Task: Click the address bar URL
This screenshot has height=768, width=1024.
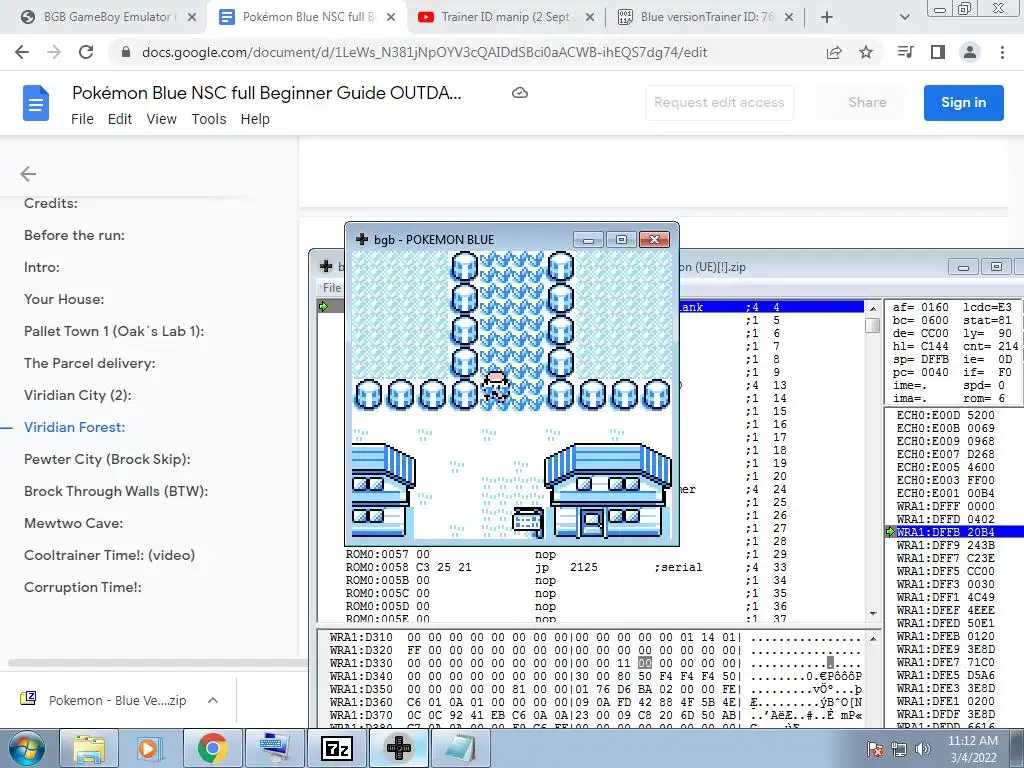Action: tap(424, 52)
